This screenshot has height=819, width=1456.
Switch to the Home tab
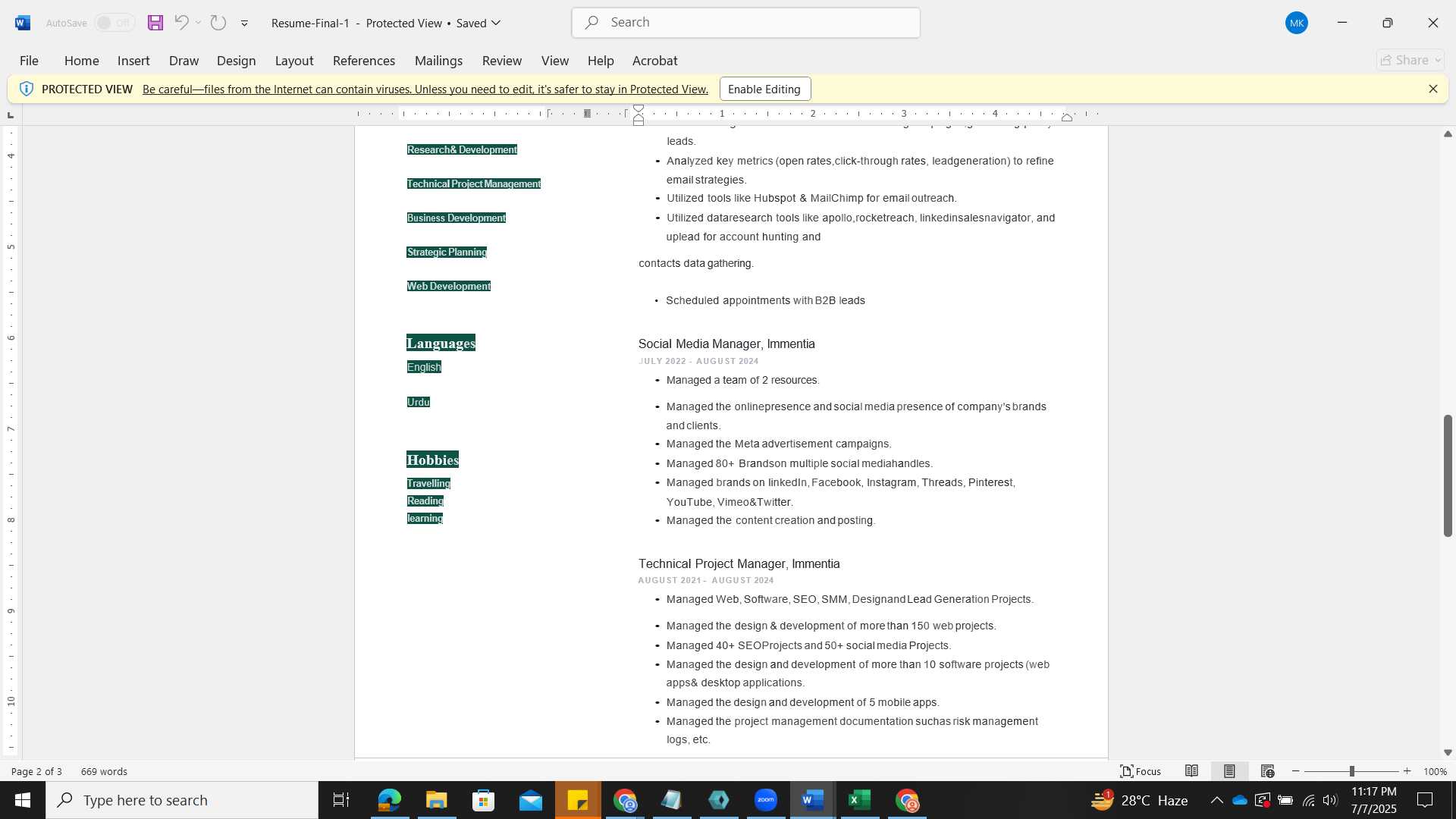81,61
